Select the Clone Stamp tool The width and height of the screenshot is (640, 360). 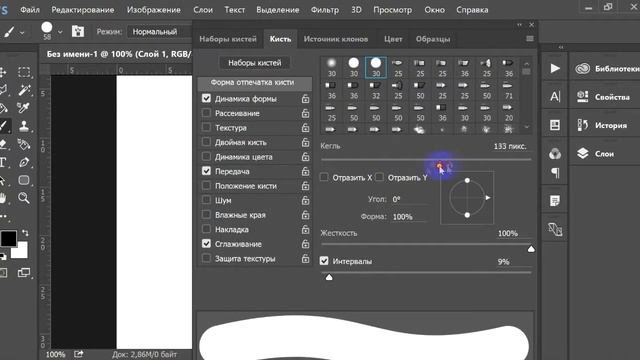coord(24,125)
